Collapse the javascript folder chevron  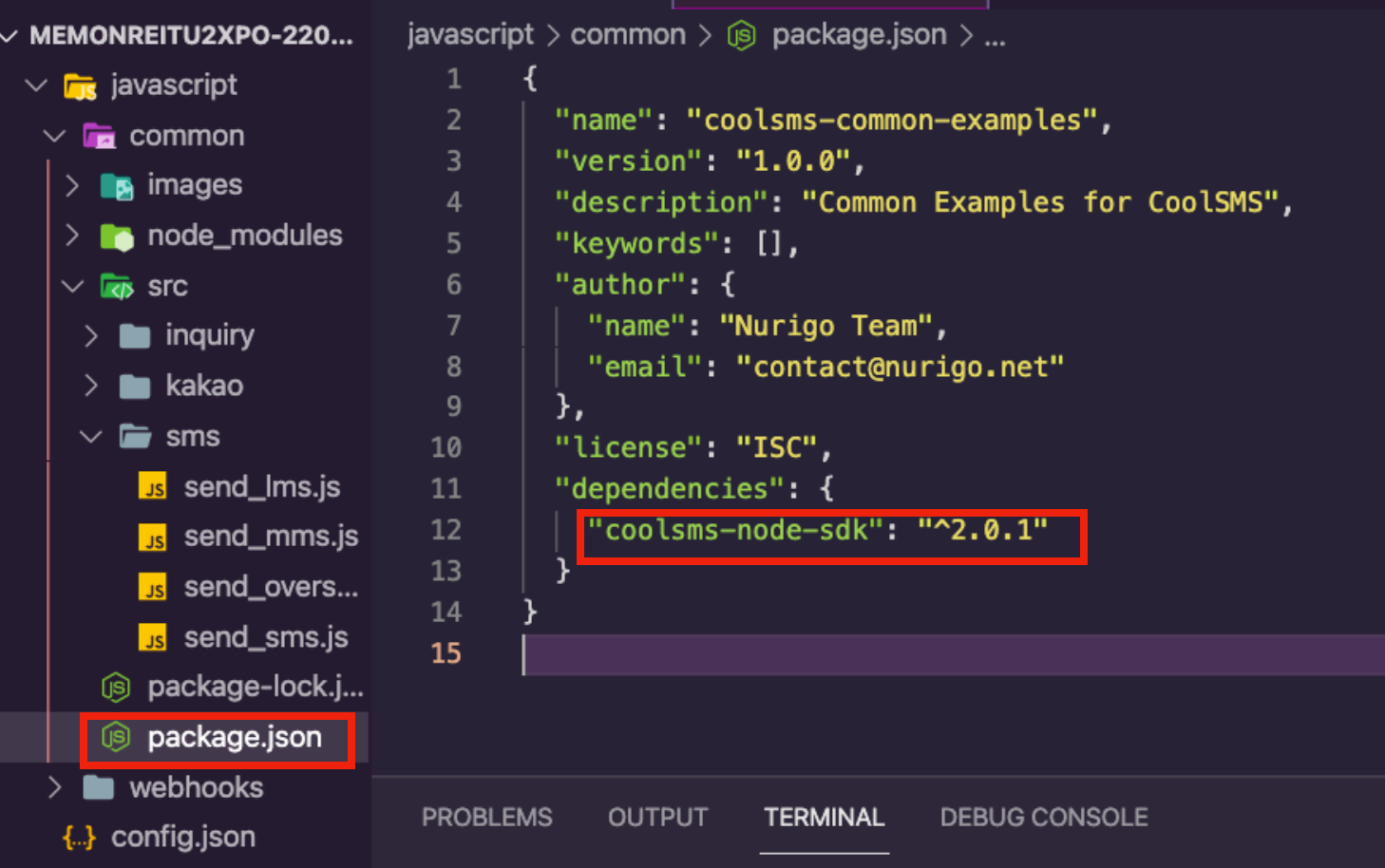click(x=36, y=85)
